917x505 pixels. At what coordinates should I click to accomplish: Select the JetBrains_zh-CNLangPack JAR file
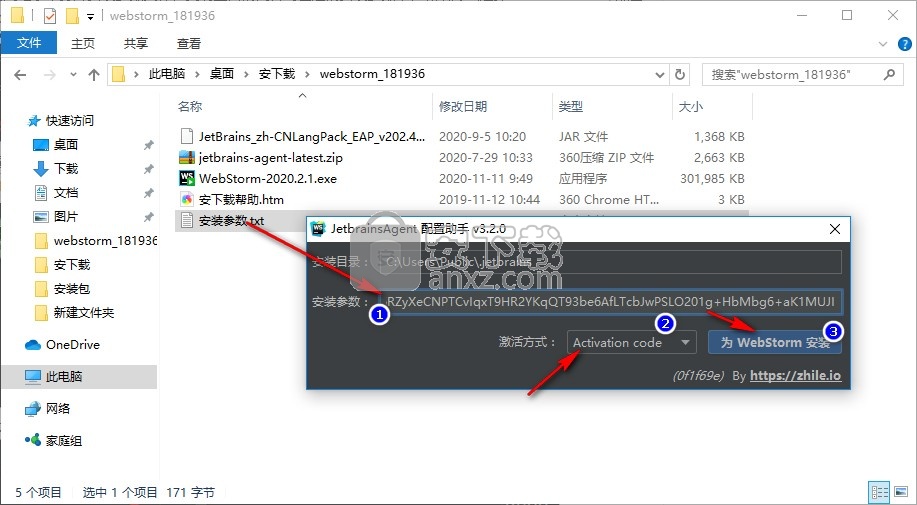tap(312, 136)
